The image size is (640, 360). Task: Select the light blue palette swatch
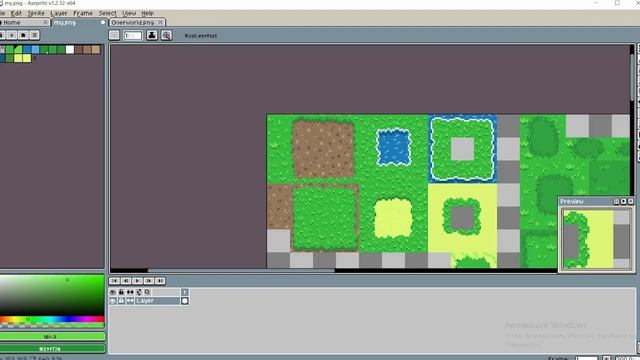click(x=36, y=50)
